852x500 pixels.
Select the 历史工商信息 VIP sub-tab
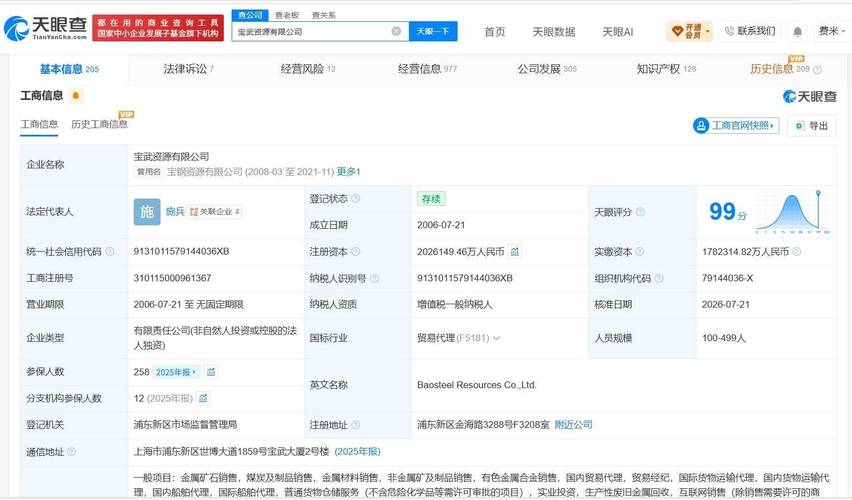(x=99, y=124)
